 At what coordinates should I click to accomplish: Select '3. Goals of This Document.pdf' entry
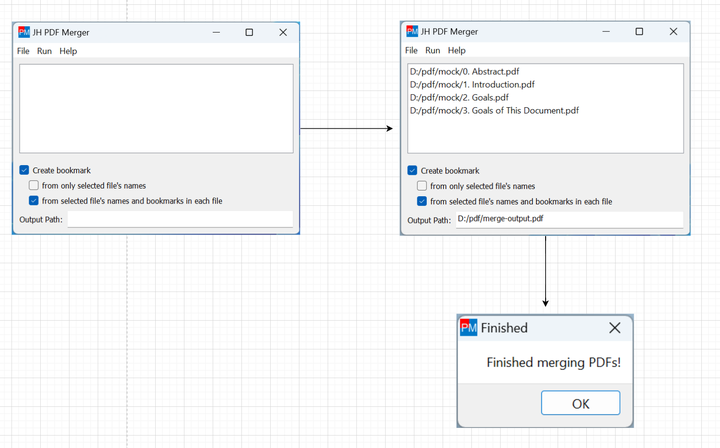coord(494,110)
